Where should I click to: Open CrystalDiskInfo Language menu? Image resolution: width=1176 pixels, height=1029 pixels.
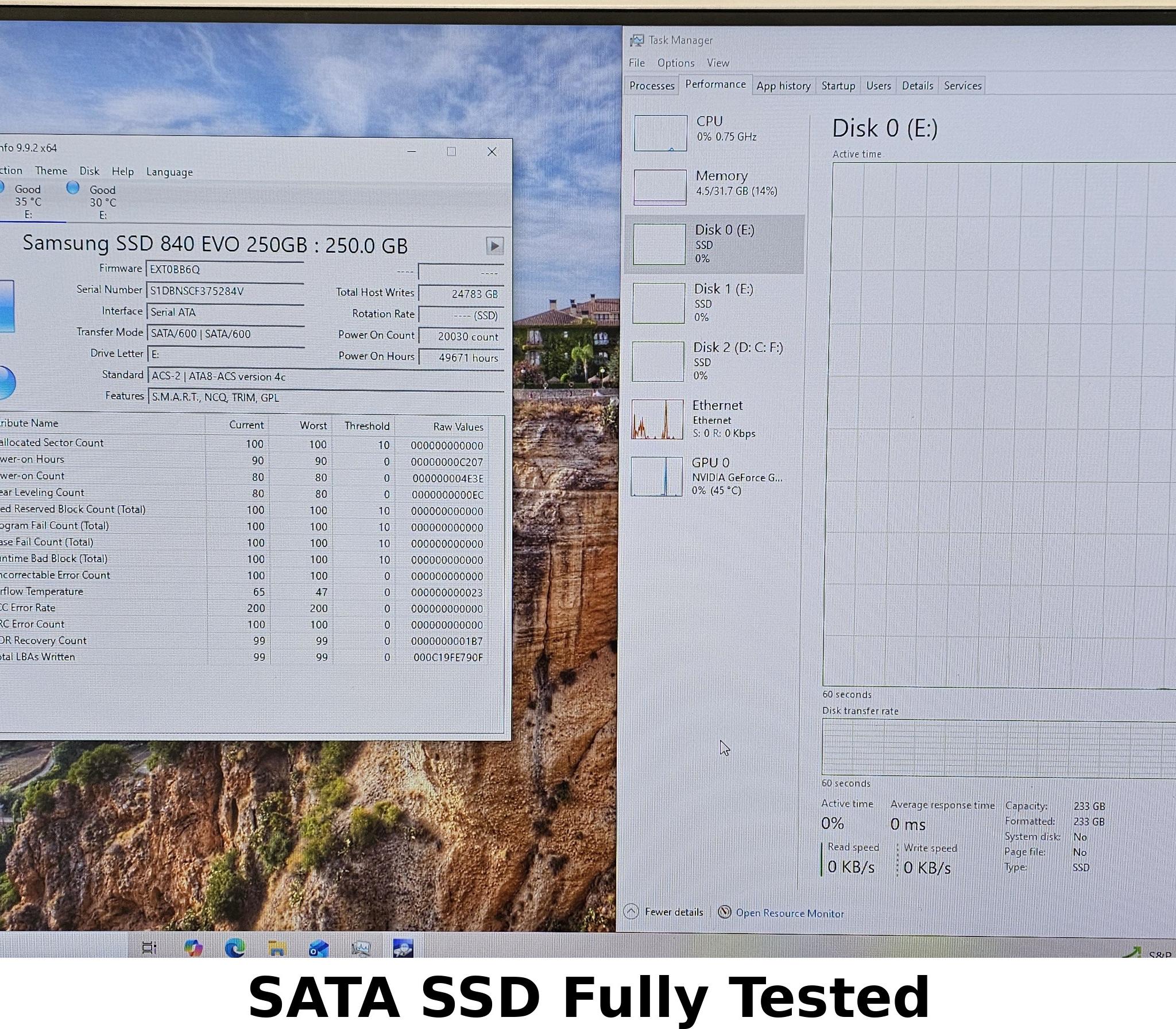(169, 172)
